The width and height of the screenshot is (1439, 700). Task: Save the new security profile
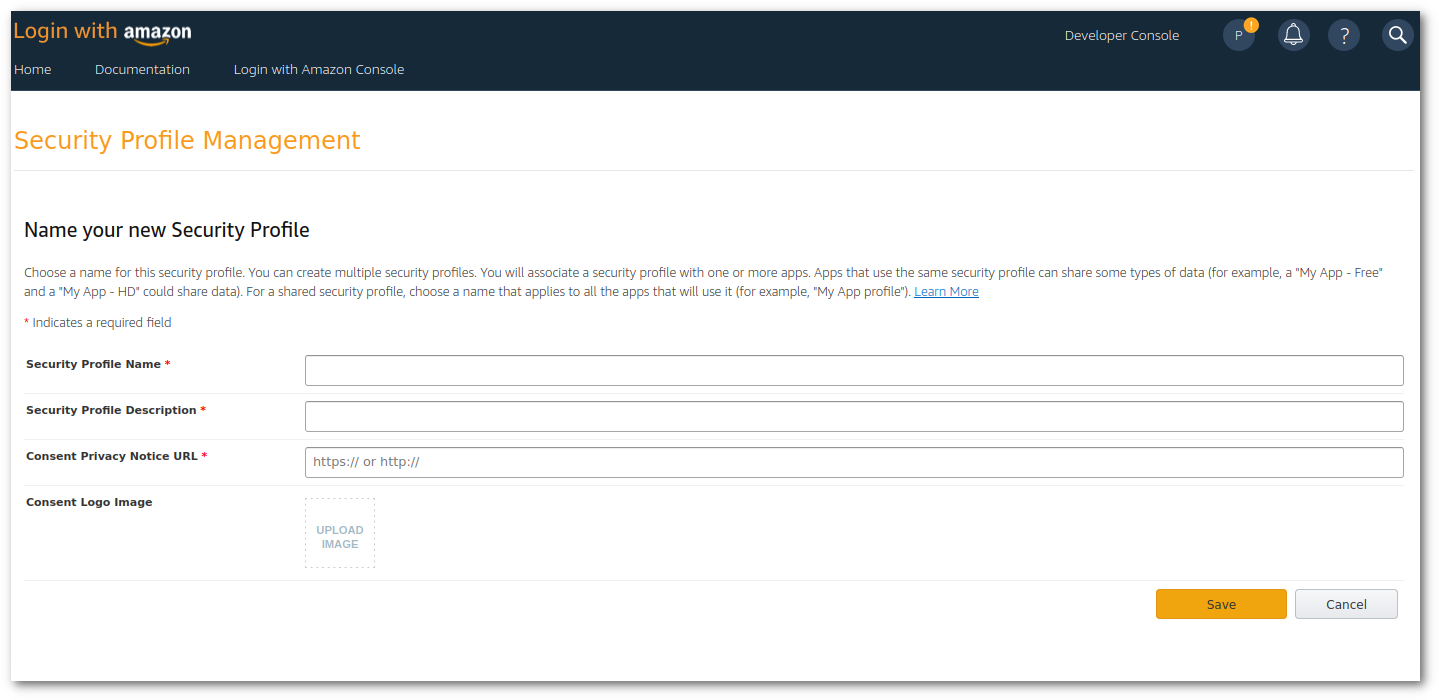click(1221, 604)
